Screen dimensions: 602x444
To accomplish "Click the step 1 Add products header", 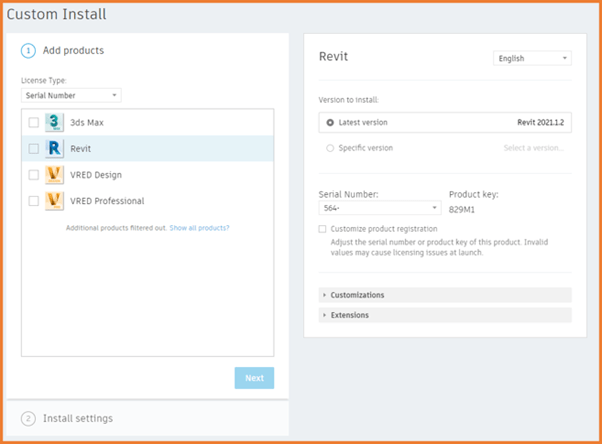I will pyautogui.click(x=73, y=50).
